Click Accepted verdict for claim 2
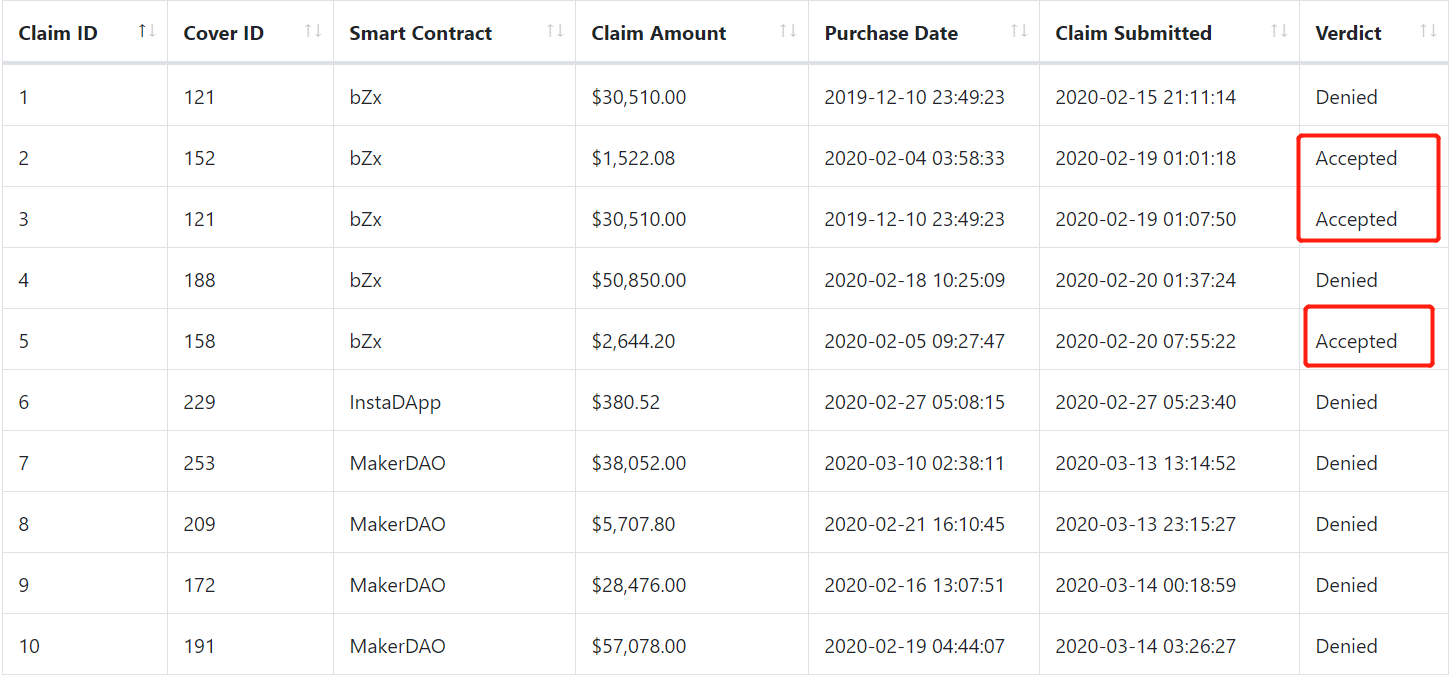 pyautogui.click(x=1356, y=158)
